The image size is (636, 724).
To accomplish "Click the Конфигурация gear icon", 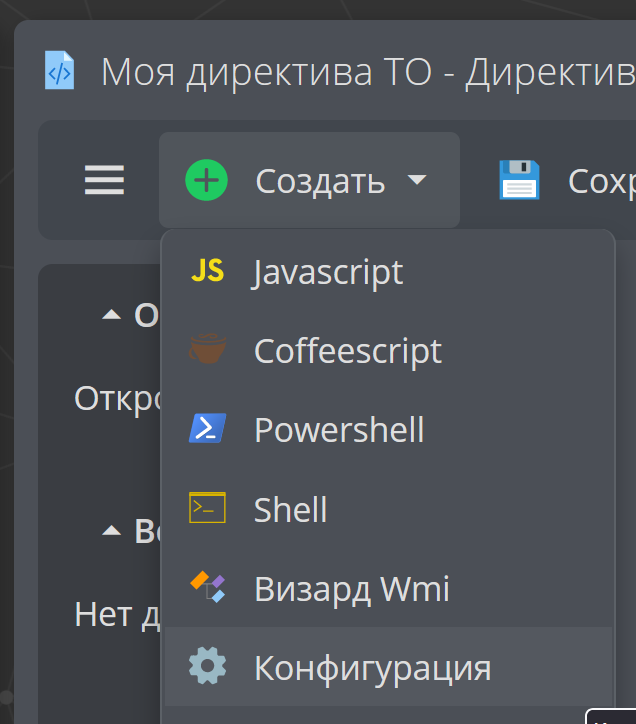I will tap(207, 666).
